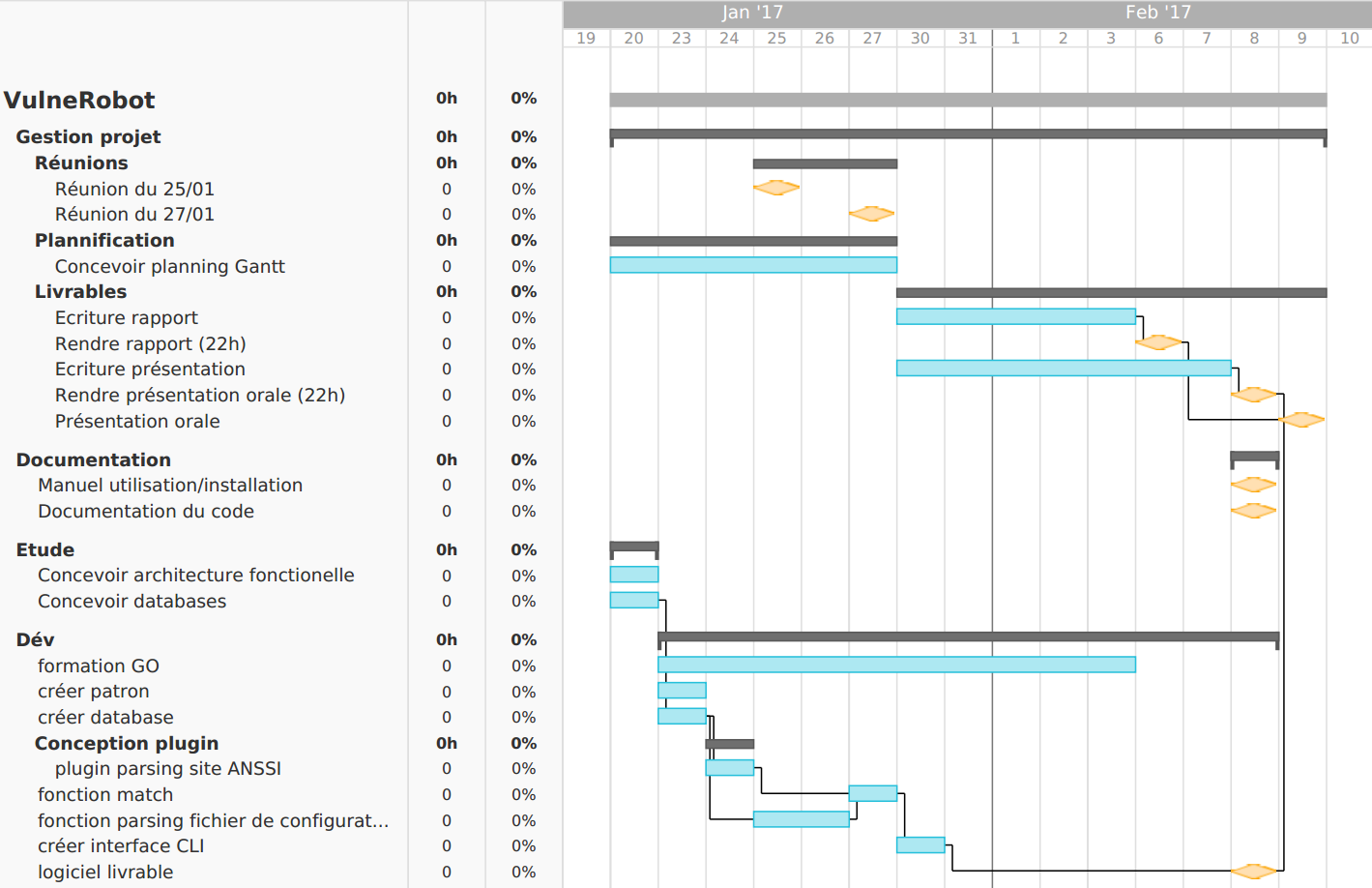The width and height of the screenshot is (1372, 888).
Task: Open the Plannification subgroup
Action: click(104, 240)
